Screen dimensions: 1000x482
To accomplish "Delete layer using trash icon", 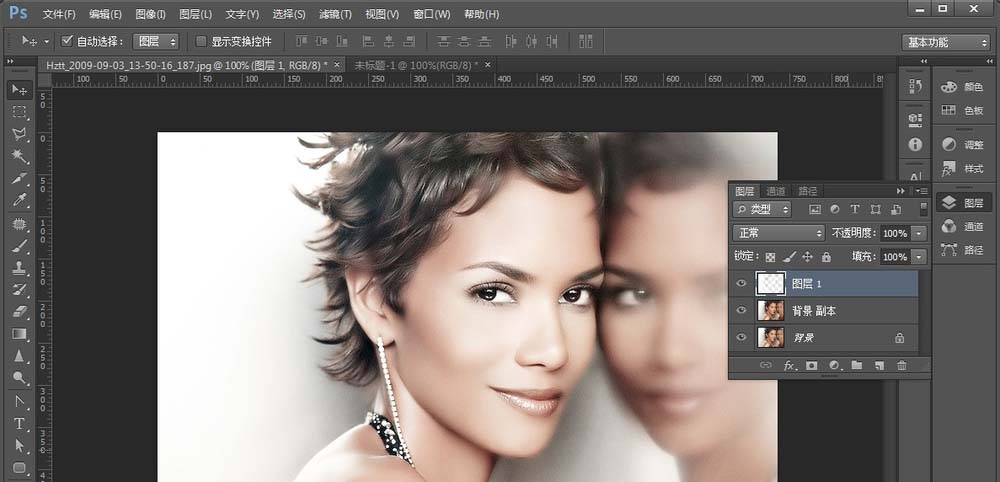I will (x=901, y=366).
